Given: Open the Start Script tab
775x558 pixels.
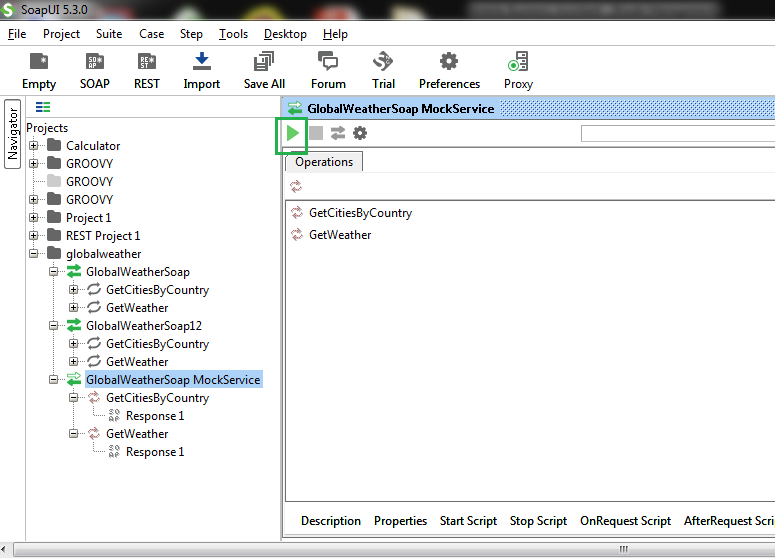Looking at the screenshot, I should tap(468, 520).
